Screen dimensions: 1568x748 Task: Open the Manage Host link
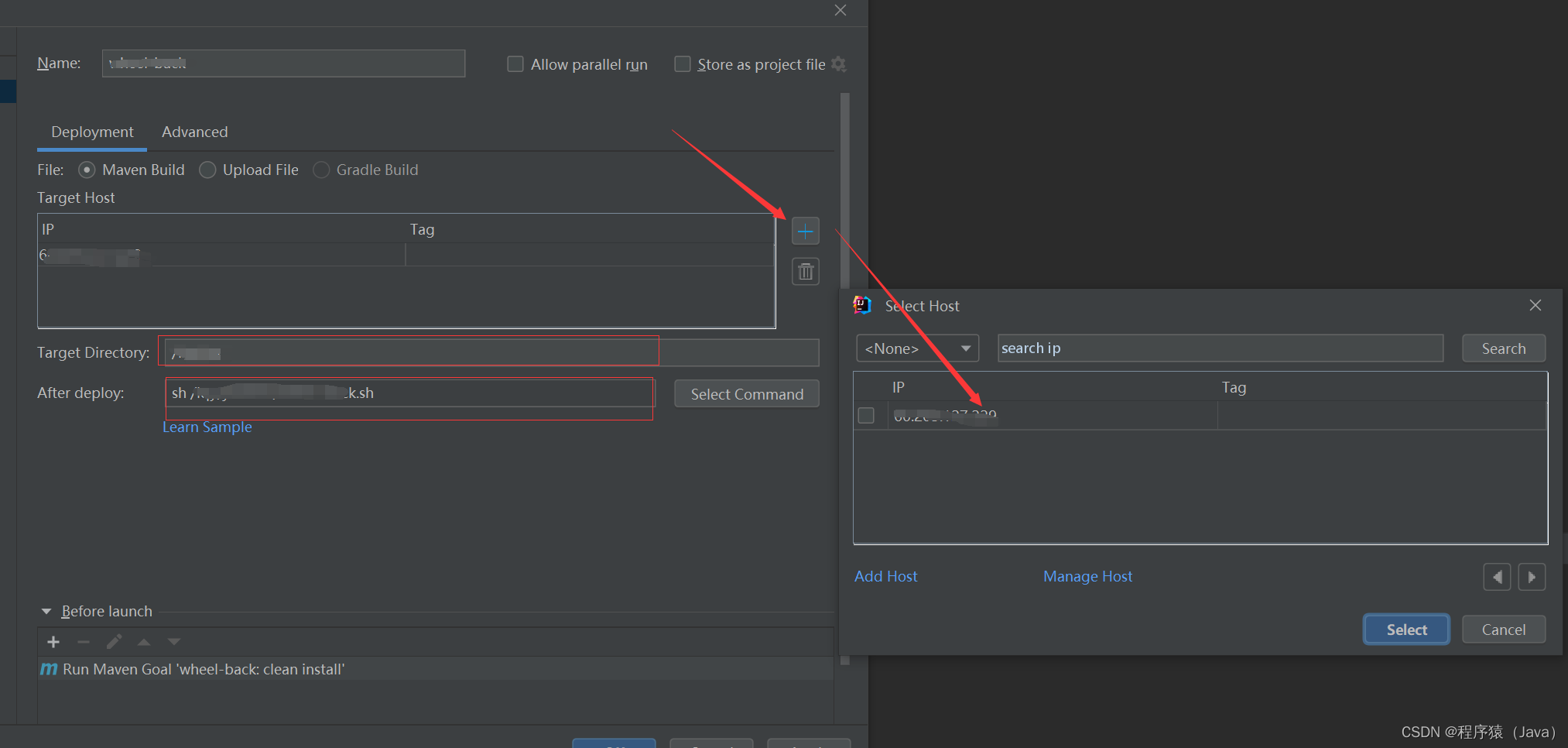point(1087,576)
